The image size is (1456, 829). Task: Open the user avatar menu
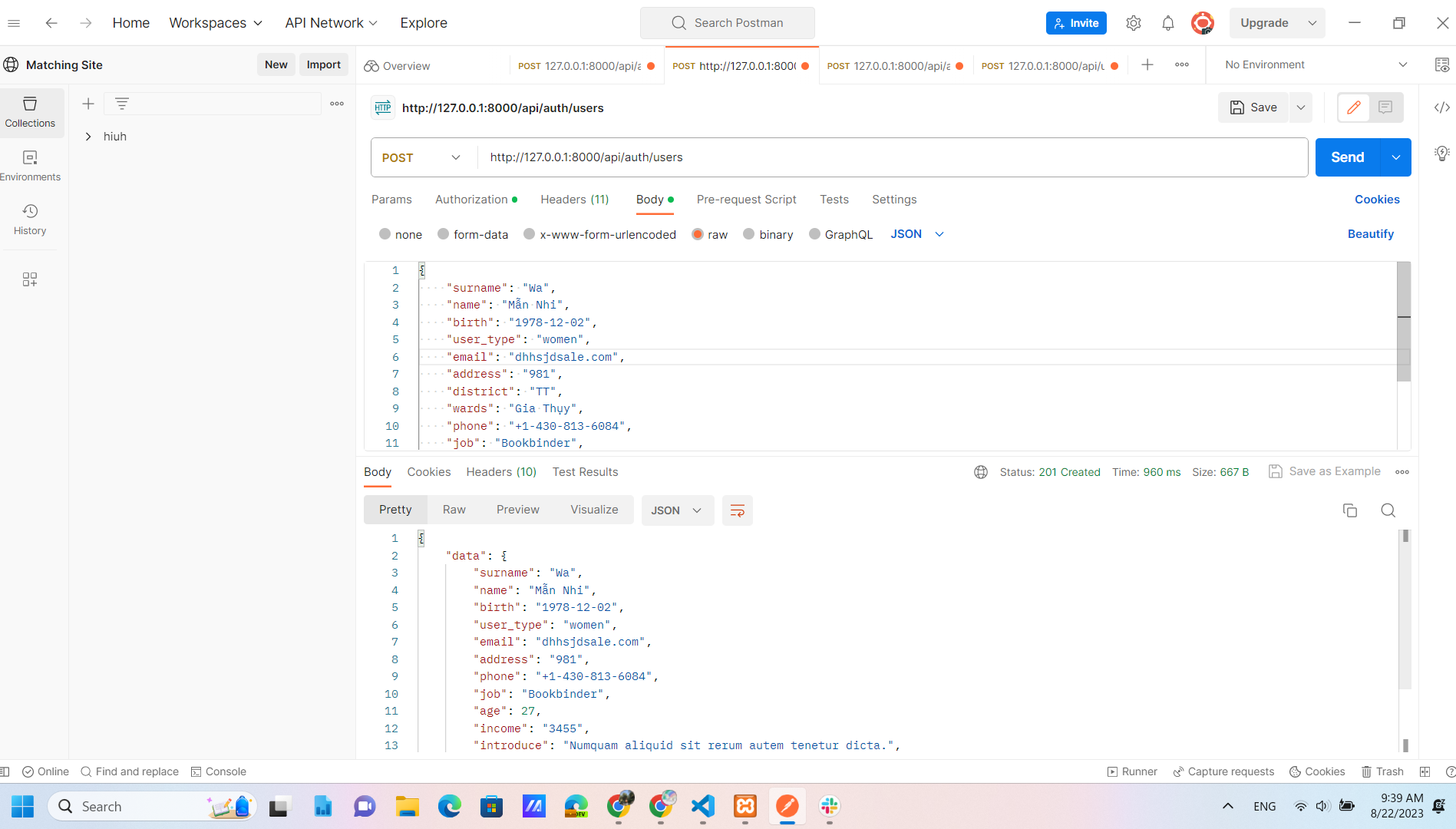[1203, 23]
